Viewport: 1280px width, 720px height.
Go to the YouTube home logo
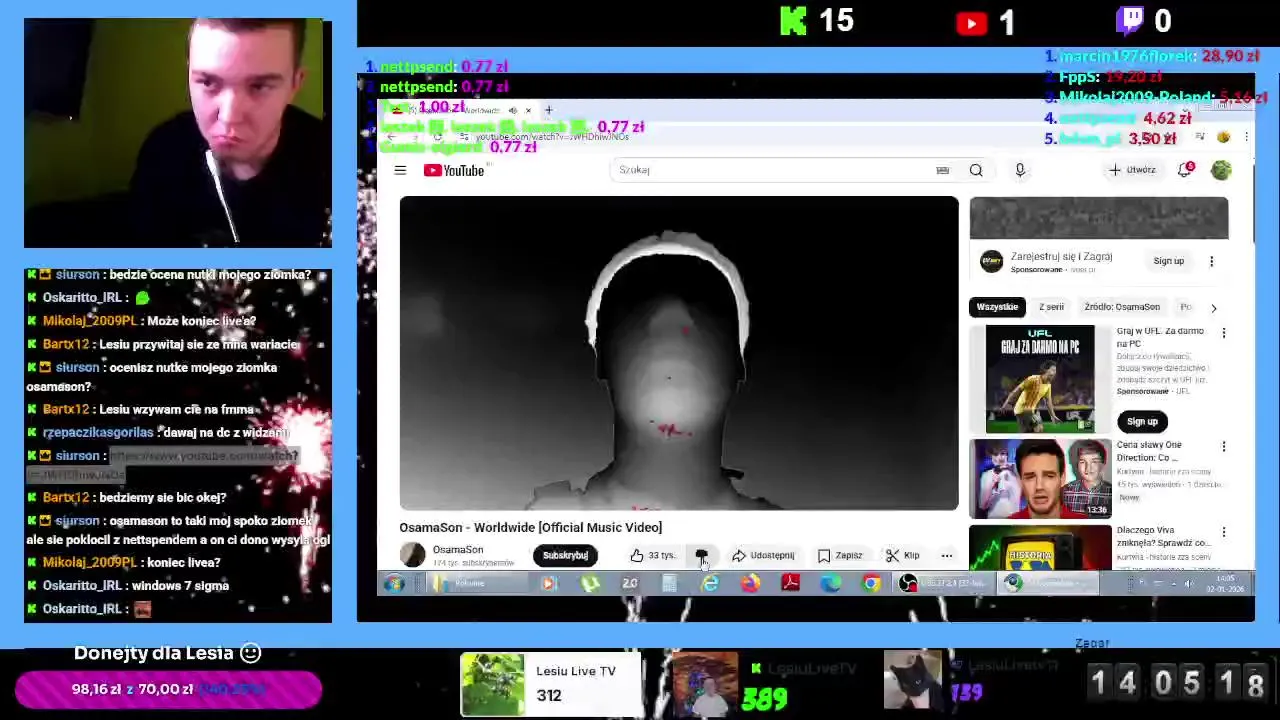[454, 171]
